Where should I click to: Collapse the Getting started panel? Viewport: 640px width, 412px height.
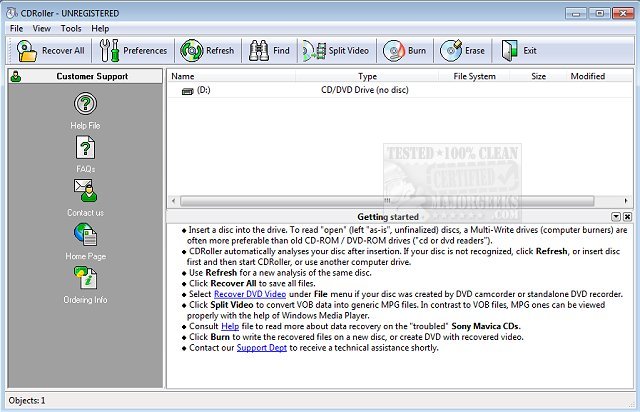coord(616,217)
